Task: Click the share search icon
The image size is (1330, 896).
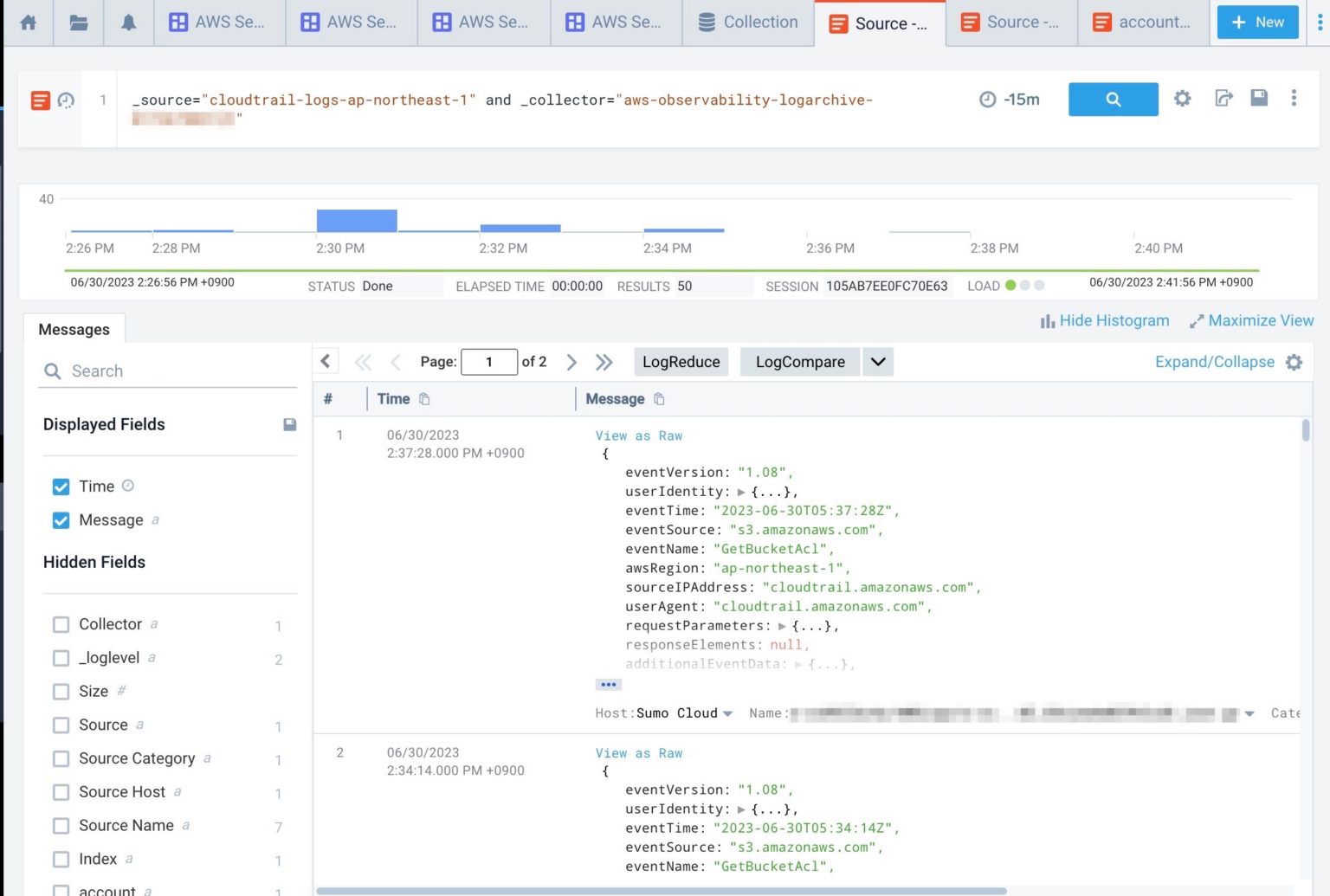Action: point(1224,98)
